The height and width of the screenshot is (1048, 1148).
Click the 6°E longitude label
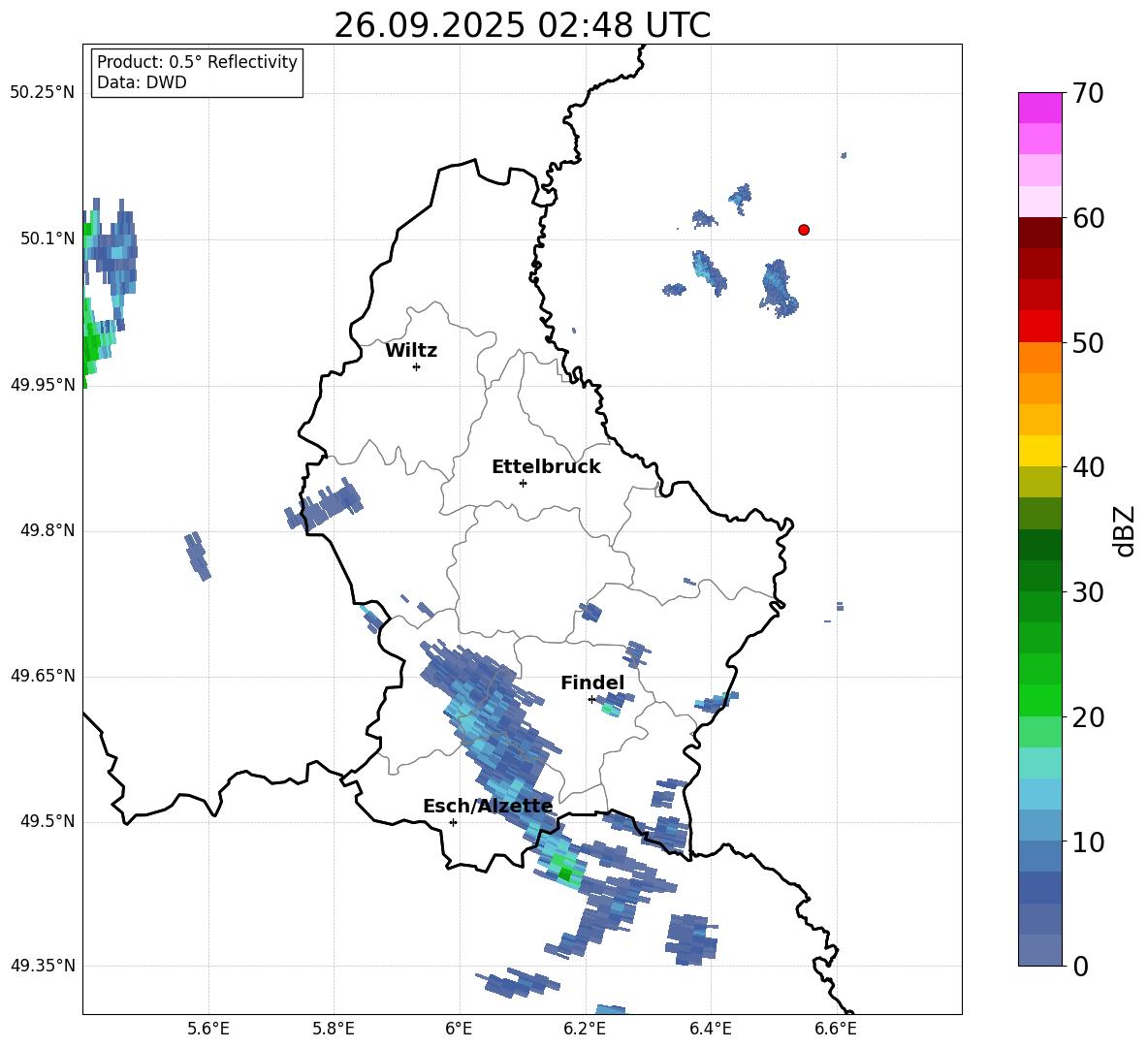[x=459, y=1029]
